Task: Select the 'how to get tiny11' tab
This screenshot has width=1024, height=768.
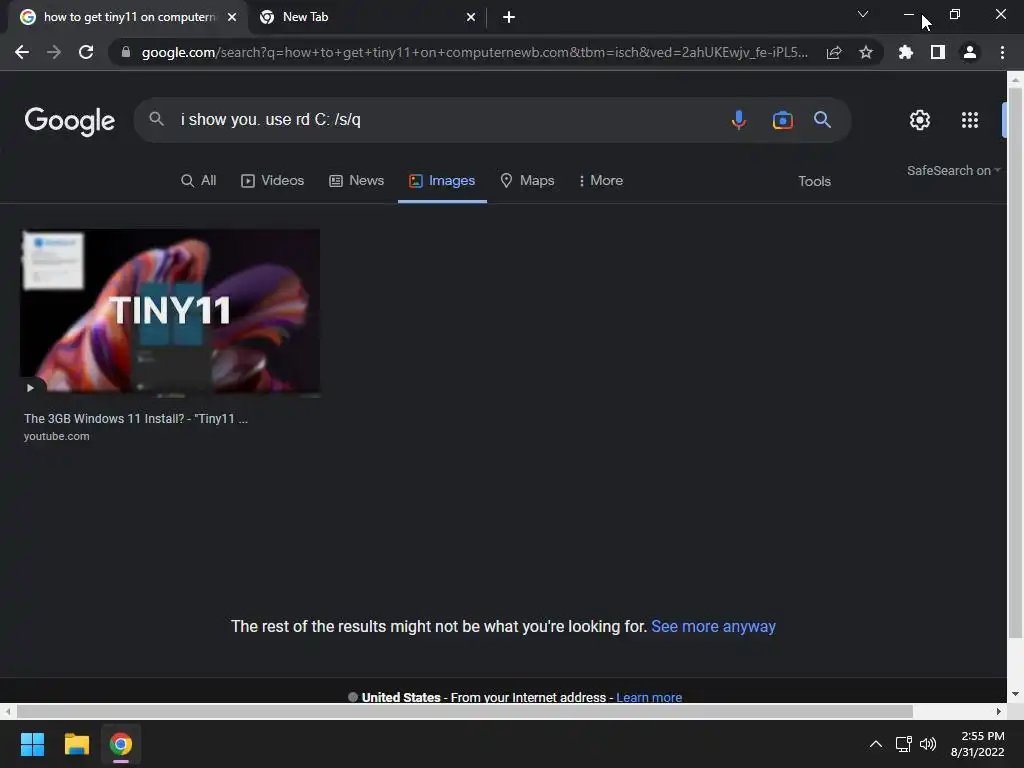Action: tap(127, 17)
